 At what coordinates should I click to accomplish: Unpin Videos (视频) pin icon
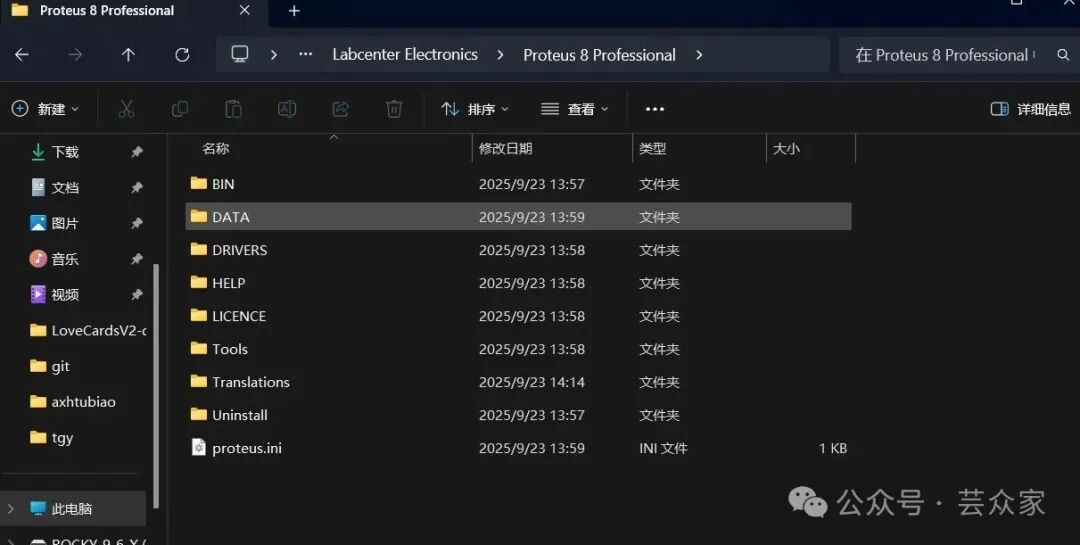[x=137, y=295]
